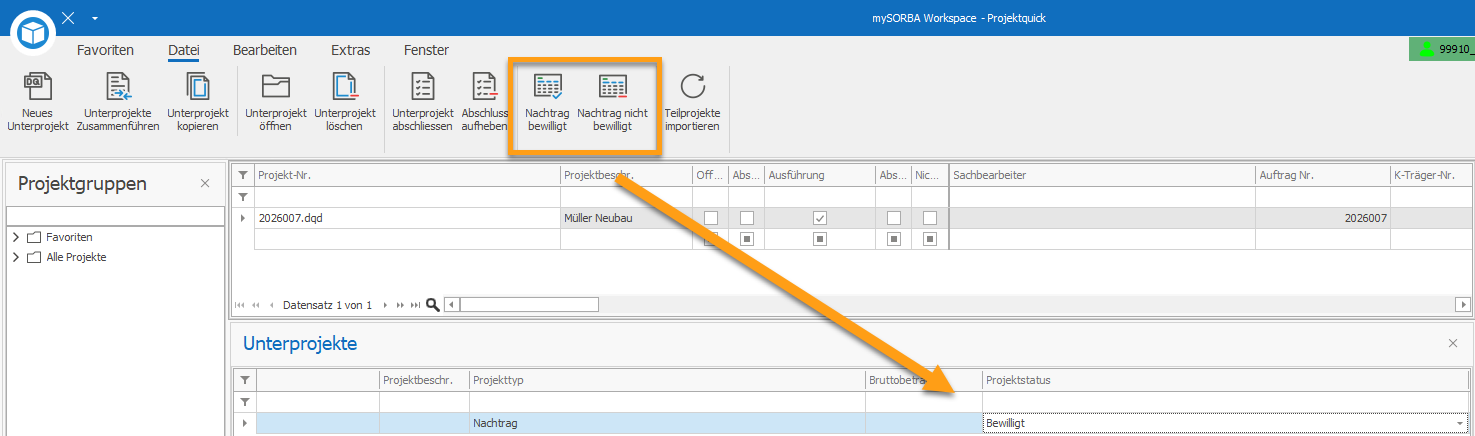Click the Unterprojekt löschen icon
Image resolution: width=1475 pixels, height=436 pixels.
click(x=345, y=87)
